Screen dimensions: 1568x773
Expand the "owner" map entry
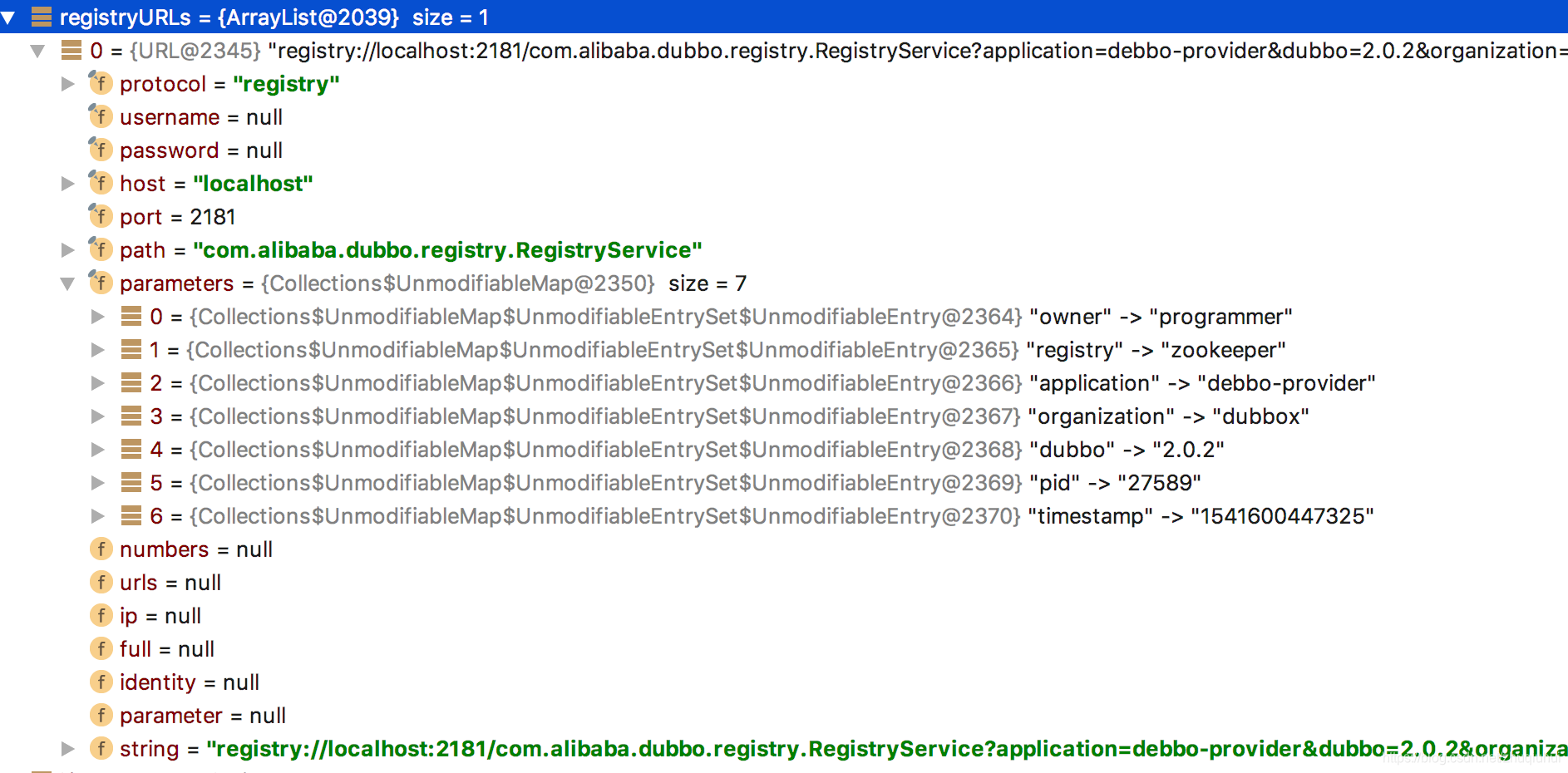point(98,317)
